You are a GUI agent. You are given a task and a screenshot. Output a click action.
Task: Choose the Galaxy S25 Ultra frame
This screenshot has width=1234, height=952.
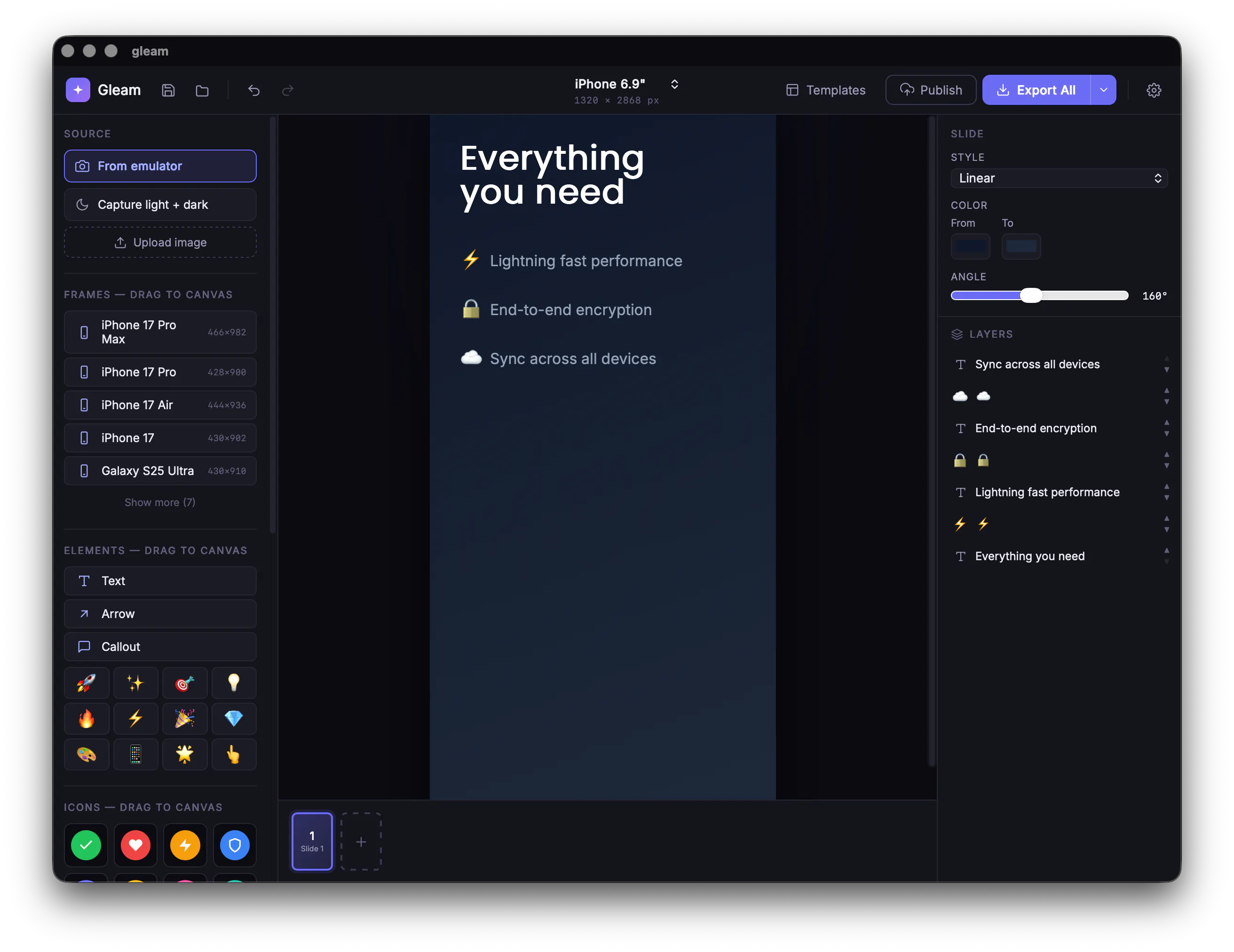pos(160,471)
